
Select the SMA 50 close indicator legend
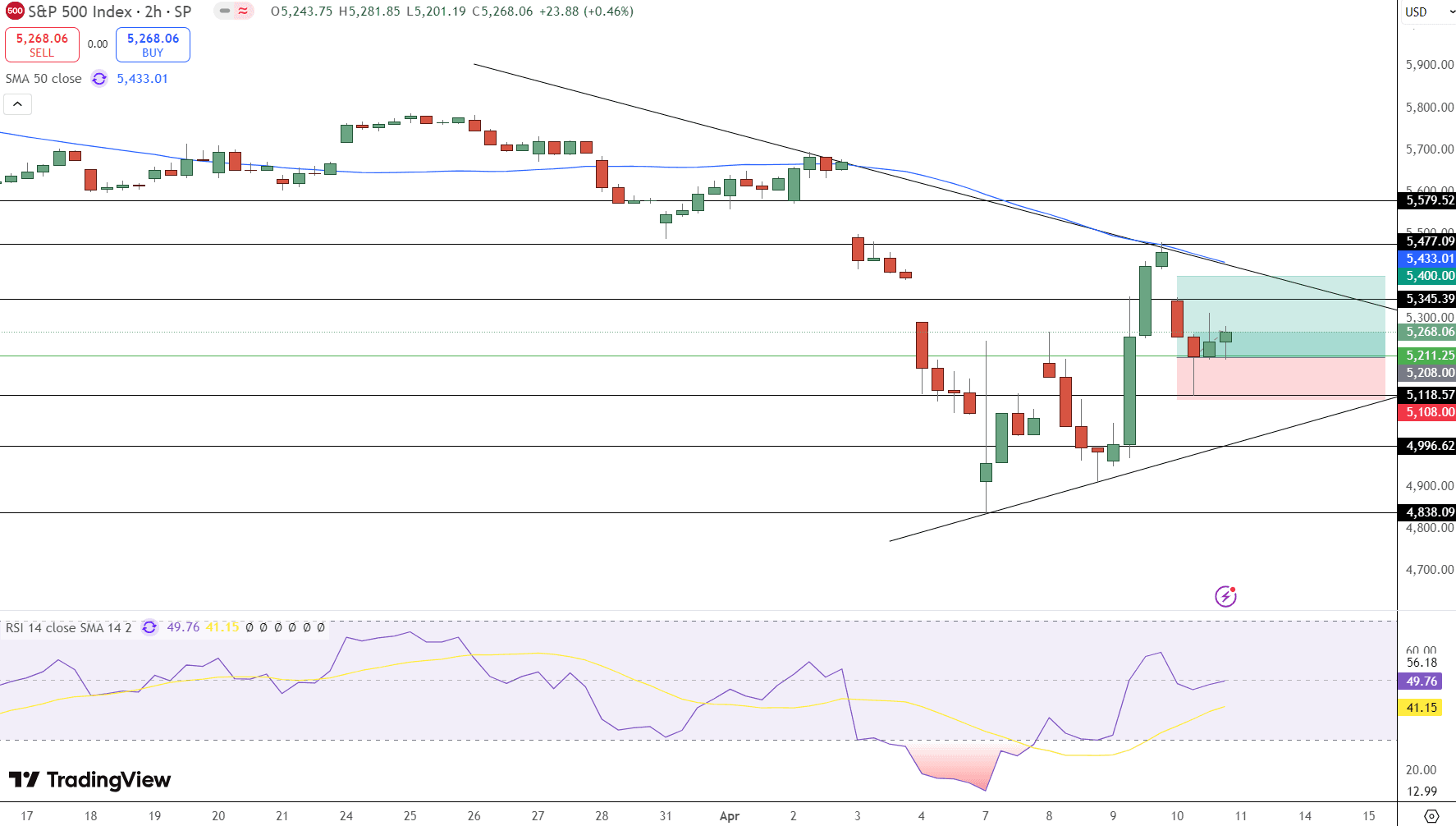(43, 79)
